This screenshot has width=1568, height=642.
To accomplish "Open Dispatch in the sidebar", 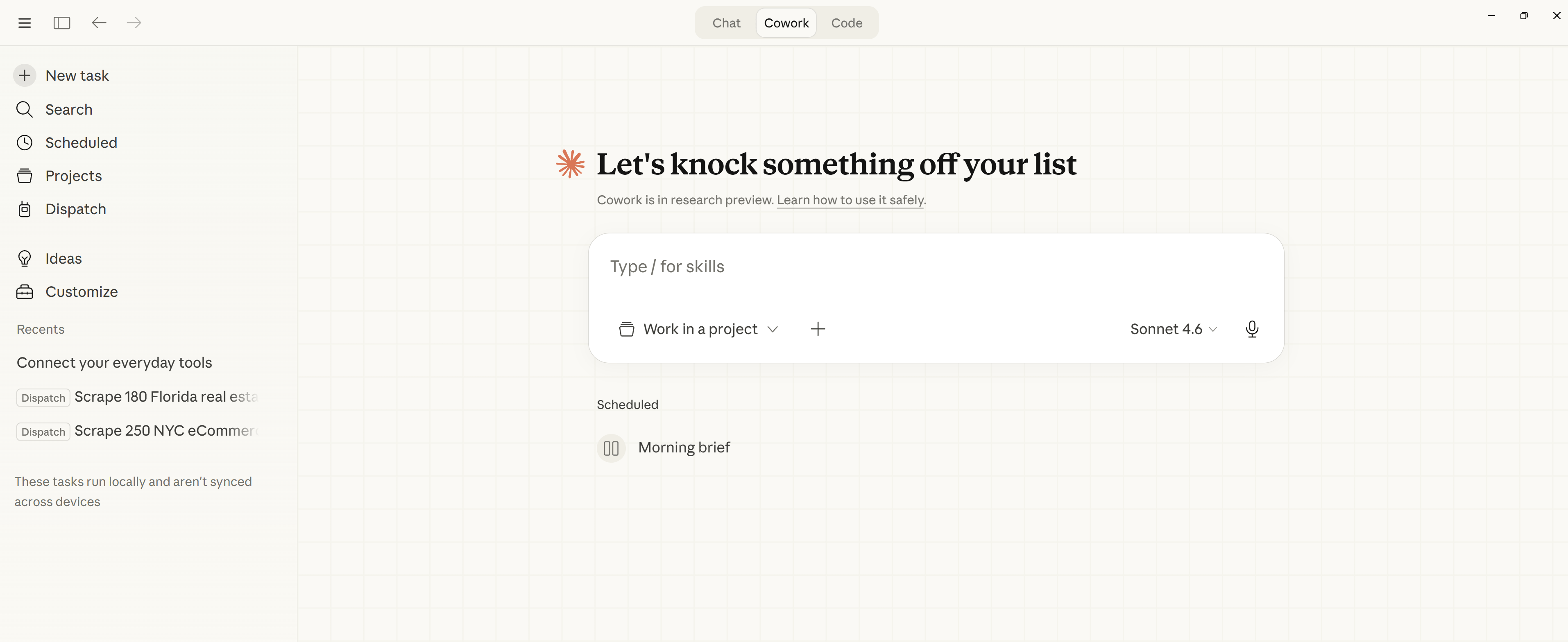I will (x=75, y=209).
